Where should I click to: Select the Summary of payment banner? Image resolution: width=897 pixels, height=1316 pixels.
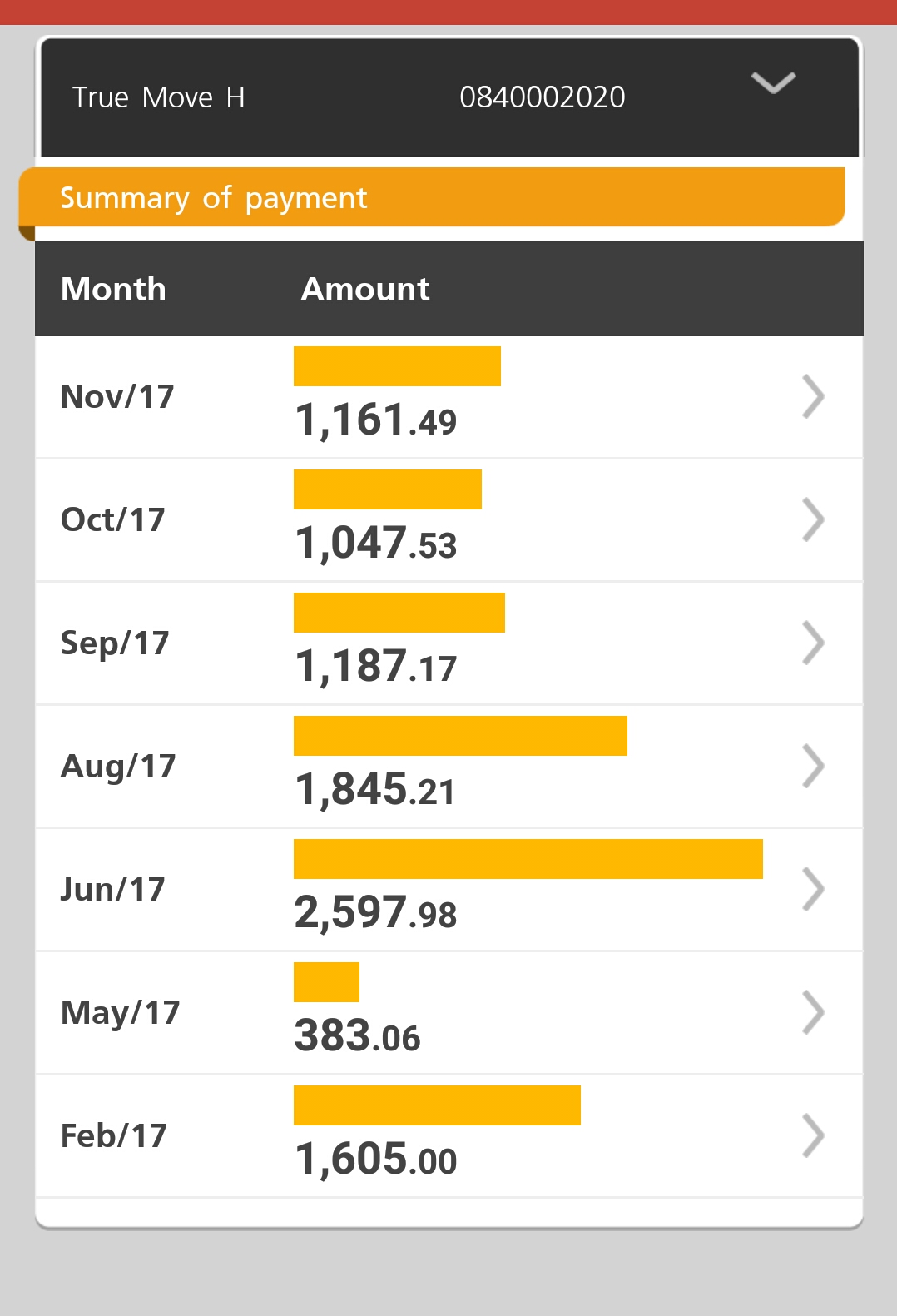pyautogui.click(x=431, y=197)
